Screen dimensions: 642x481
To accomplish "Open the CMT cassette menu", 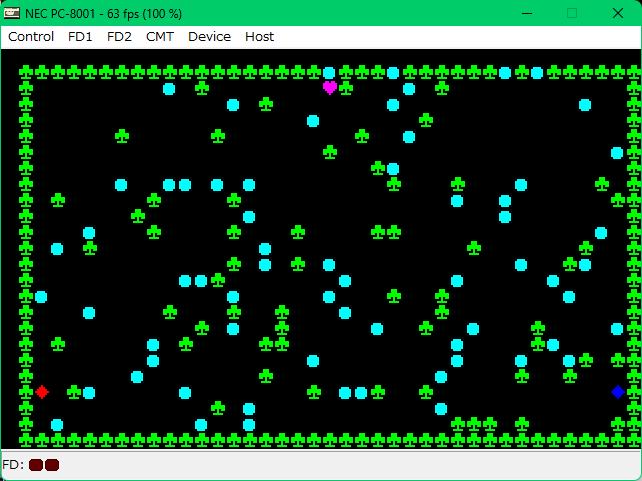I will 159,37.
